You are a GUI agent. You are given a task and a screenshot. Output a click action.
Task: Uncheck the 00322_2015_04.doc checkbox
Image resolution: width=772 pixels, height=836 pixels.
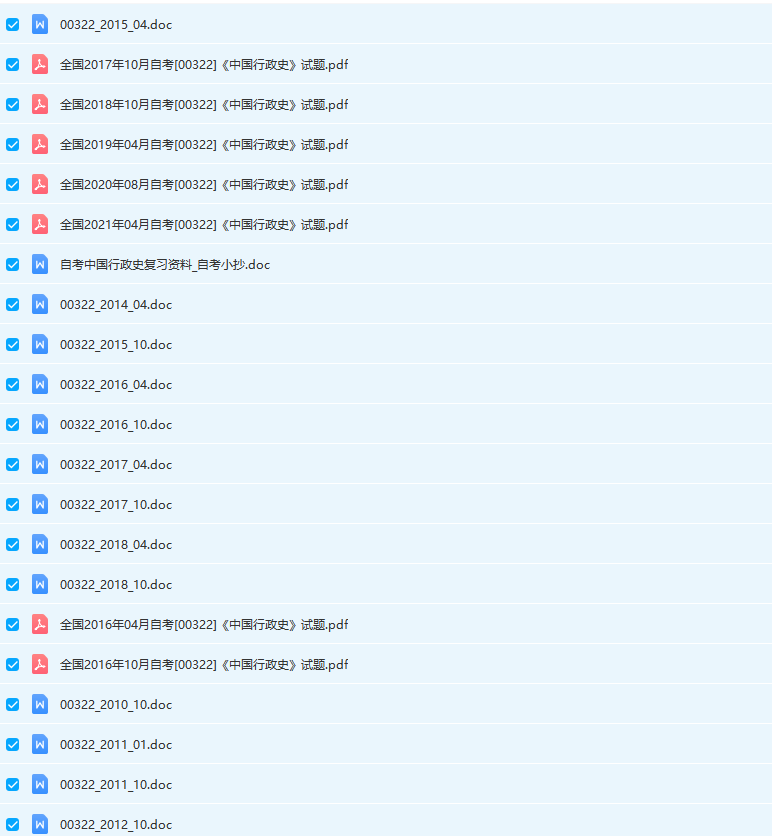[x=13, y=25]
